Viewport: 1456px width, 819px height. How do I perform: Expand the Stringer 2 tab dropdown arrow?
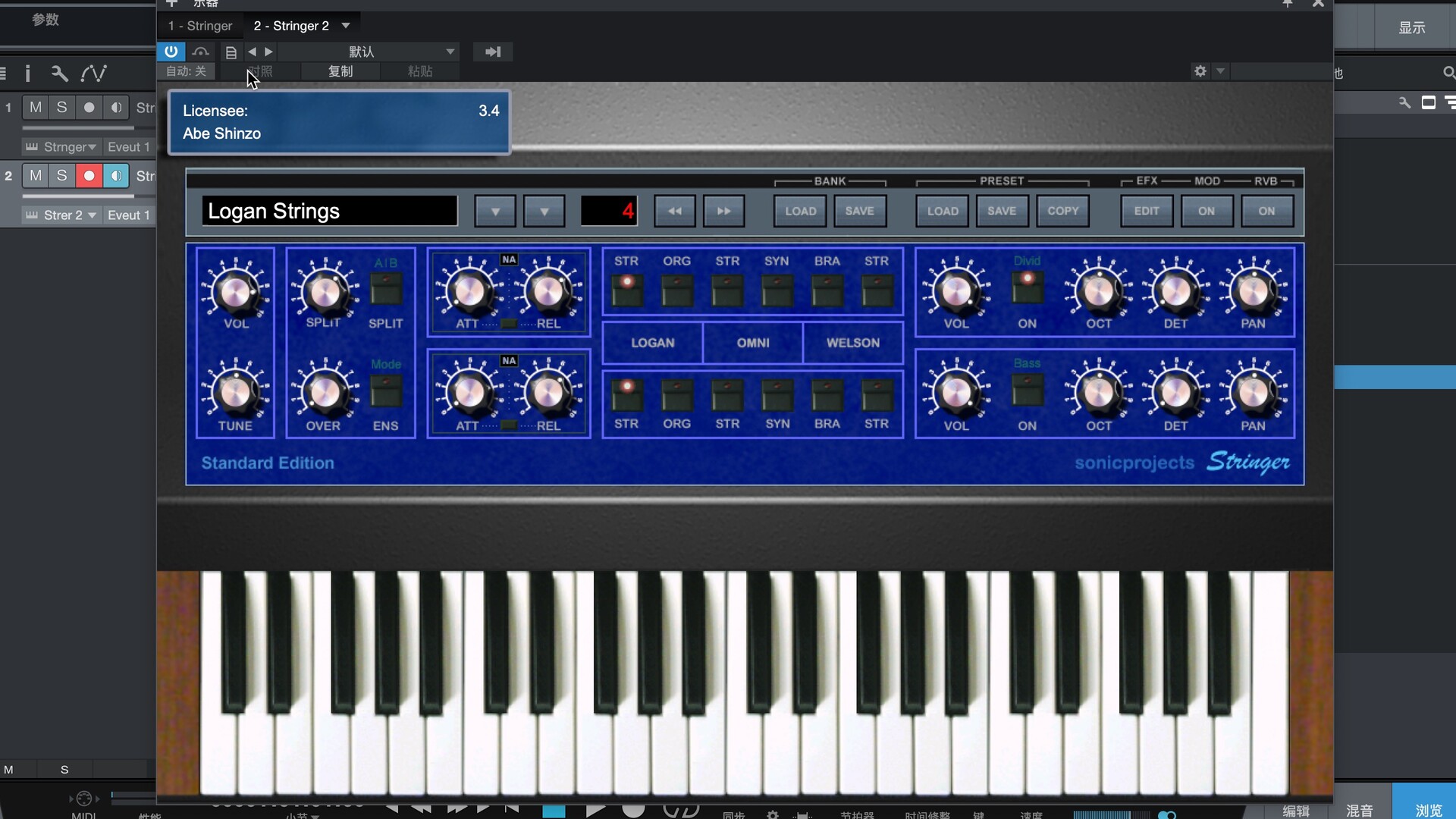(x=346, y=26)
